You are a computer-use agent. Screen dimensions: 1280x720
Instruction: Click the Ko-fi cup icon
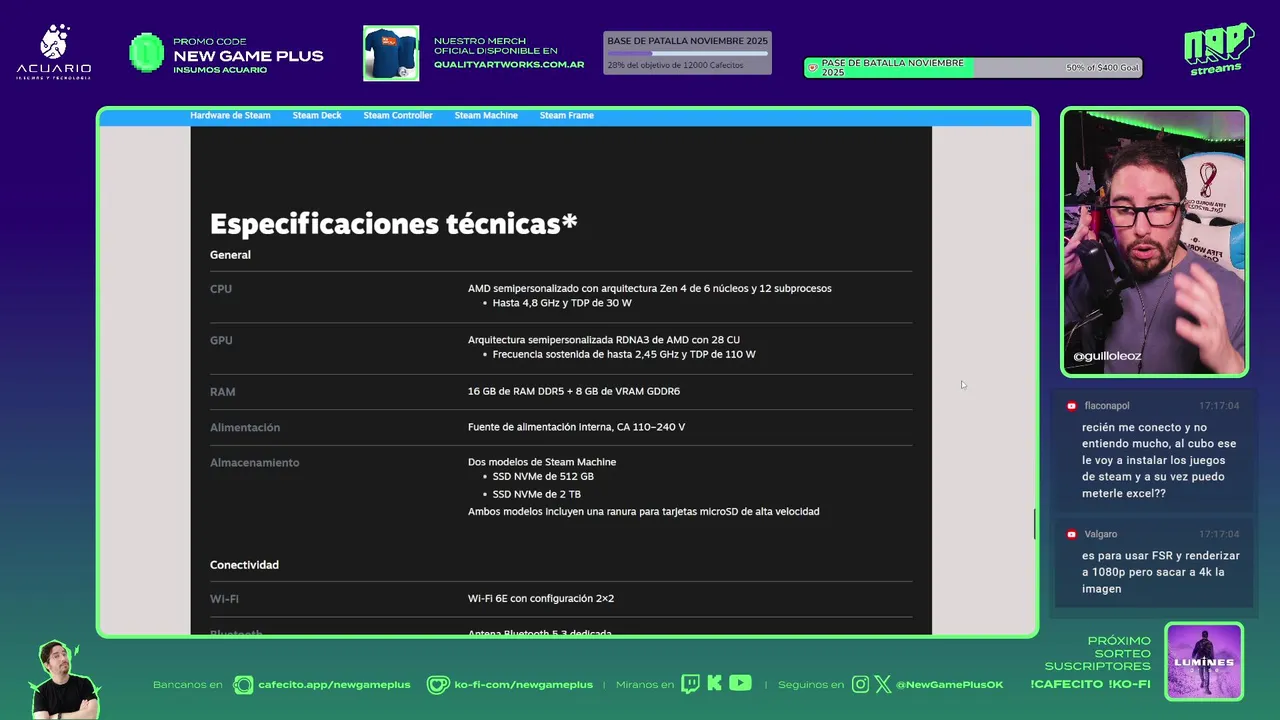[438, 685]
